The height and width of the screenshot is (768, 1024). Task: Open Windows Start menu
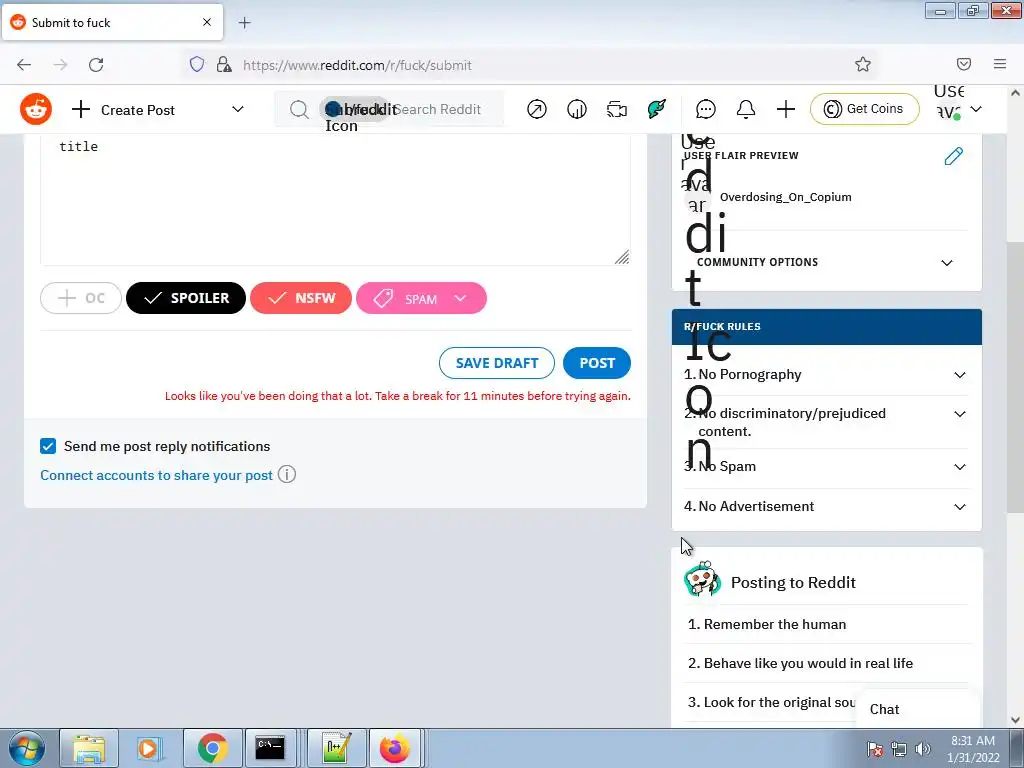click(x=27, y=748)
